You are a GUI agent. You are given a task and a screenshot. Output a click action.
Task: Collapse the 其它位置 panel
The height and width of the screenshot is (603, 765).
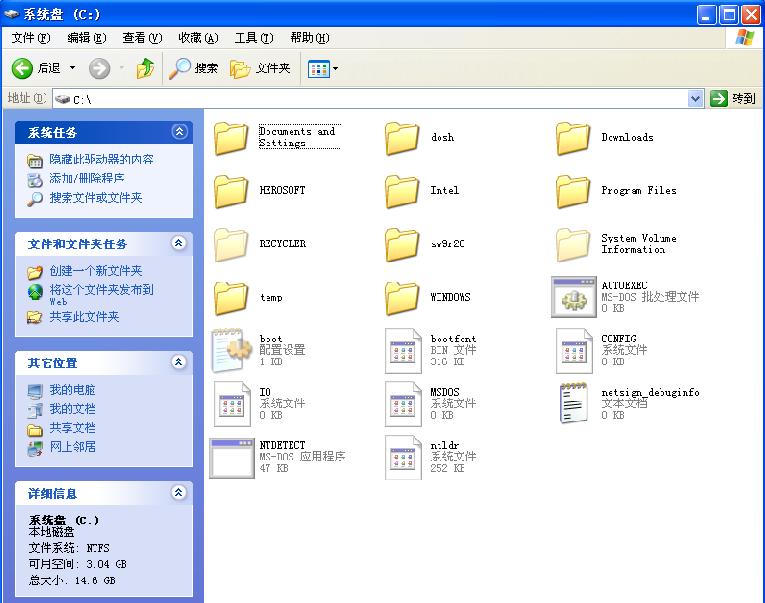[179, 362]
